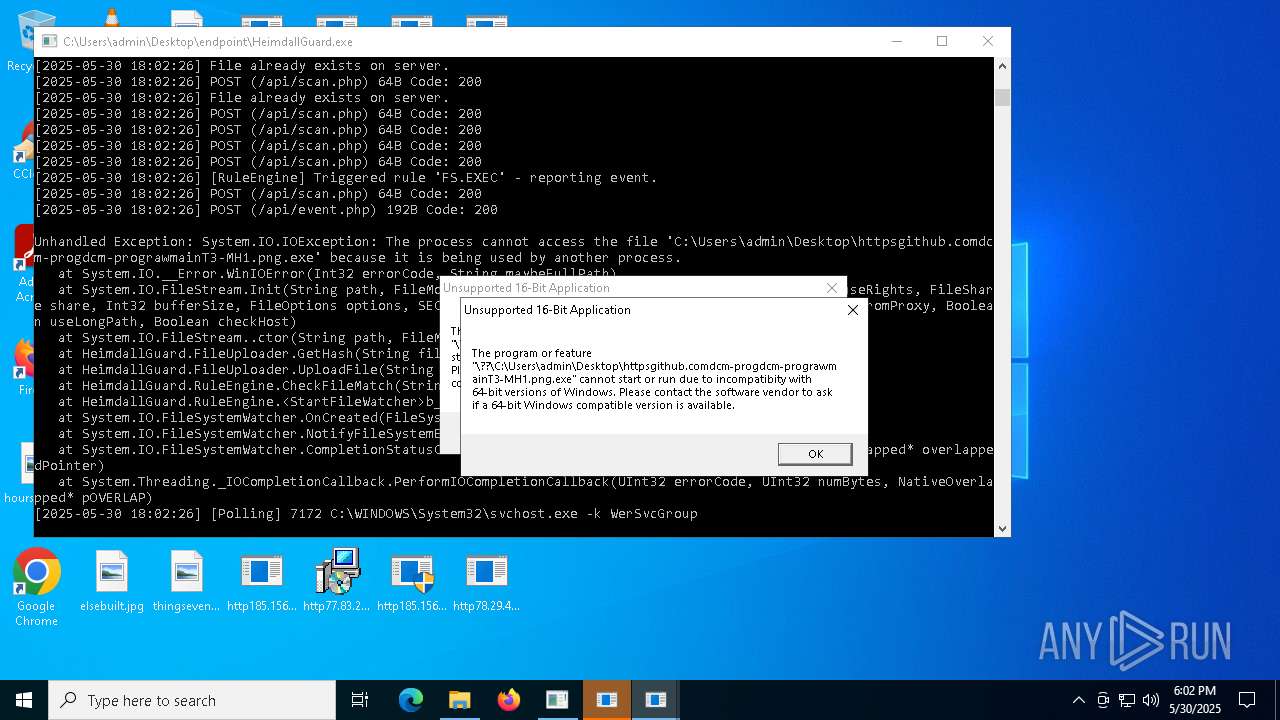The image size is (1280, 720).
Task: Click the 'POST (/api/event.php) 192B Code: 200' line
Action: coord(266,210)
